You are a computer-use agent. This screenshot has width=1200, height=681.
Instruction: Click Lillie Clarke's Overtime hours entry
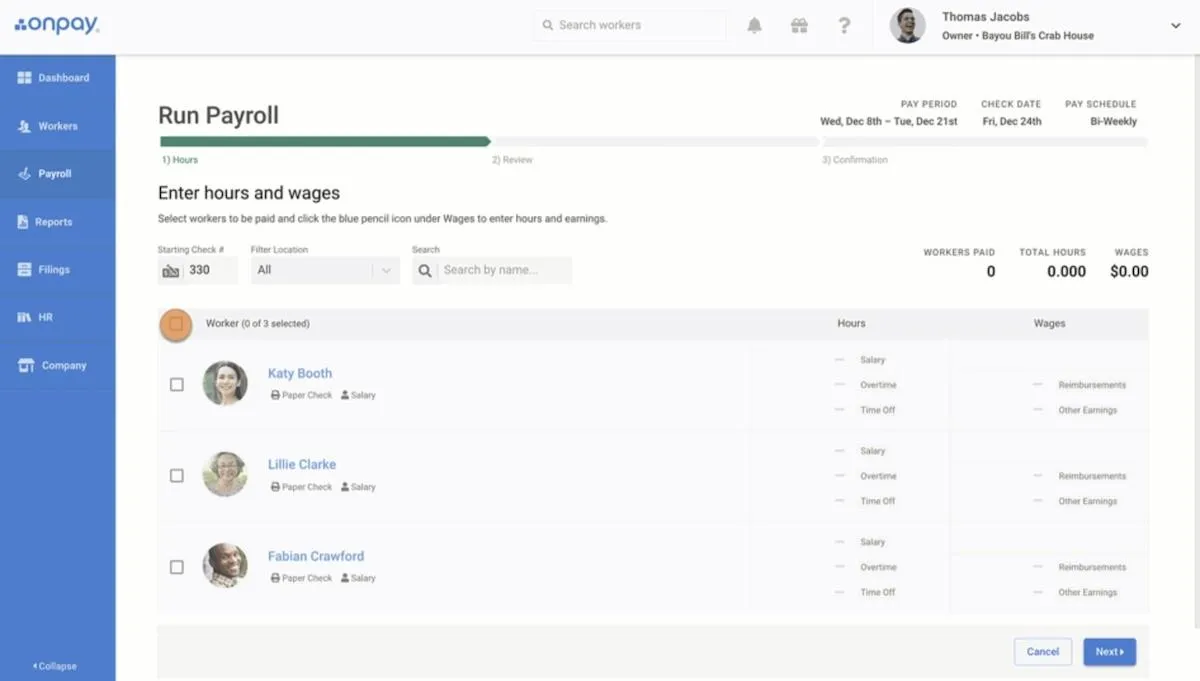[x=865, y=476]
